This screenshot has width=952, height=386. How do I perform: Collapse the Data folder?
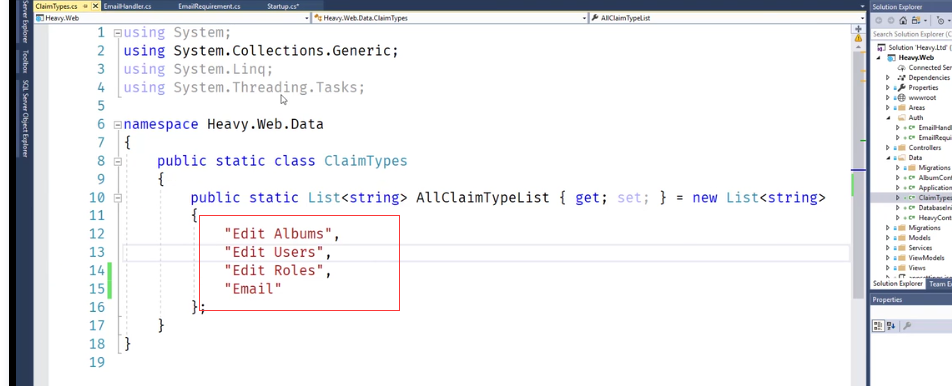[888, 158]
